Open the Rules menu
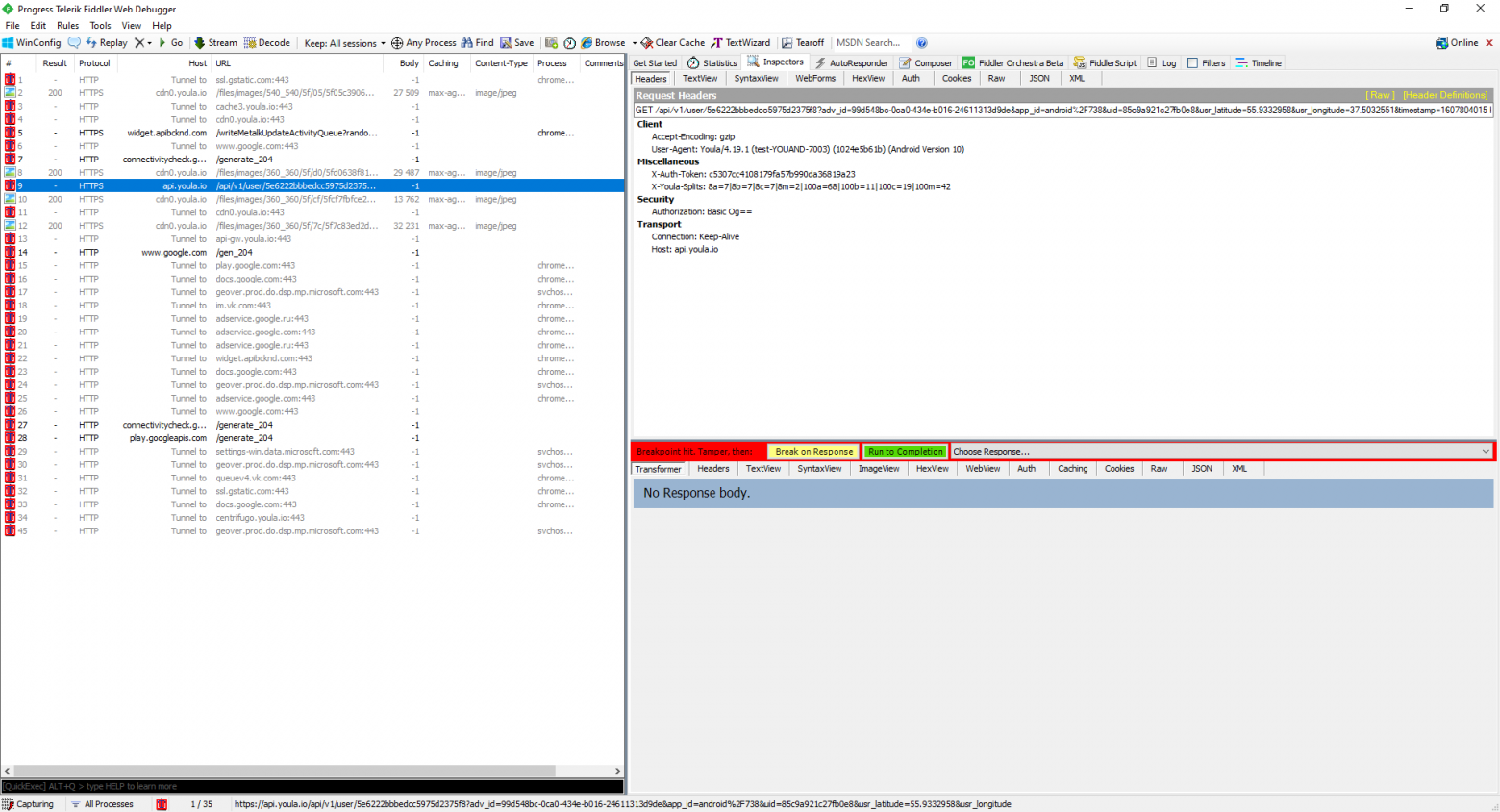 (x=68, y=26)
